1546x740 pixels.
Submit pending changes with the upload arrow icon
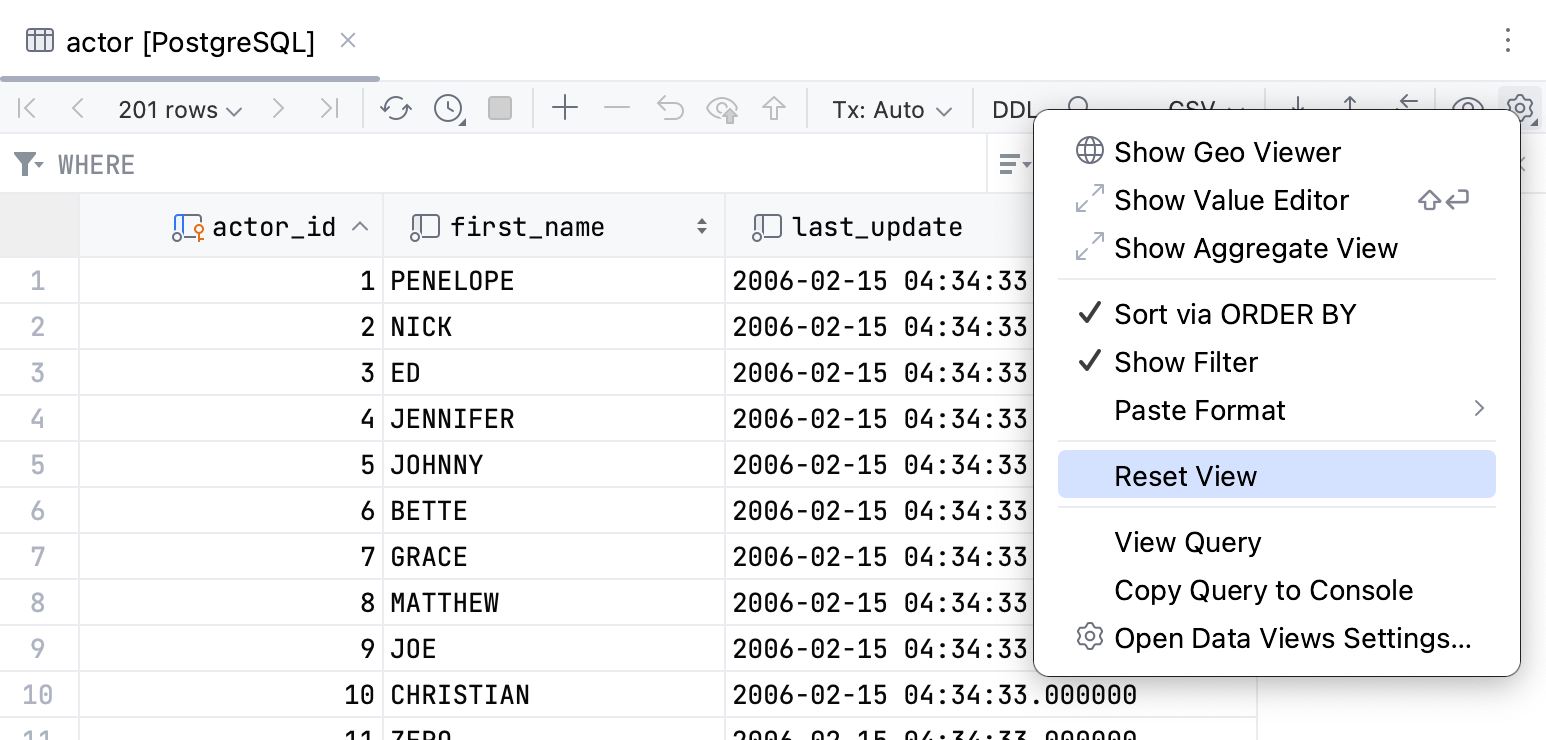pos(774,108)
